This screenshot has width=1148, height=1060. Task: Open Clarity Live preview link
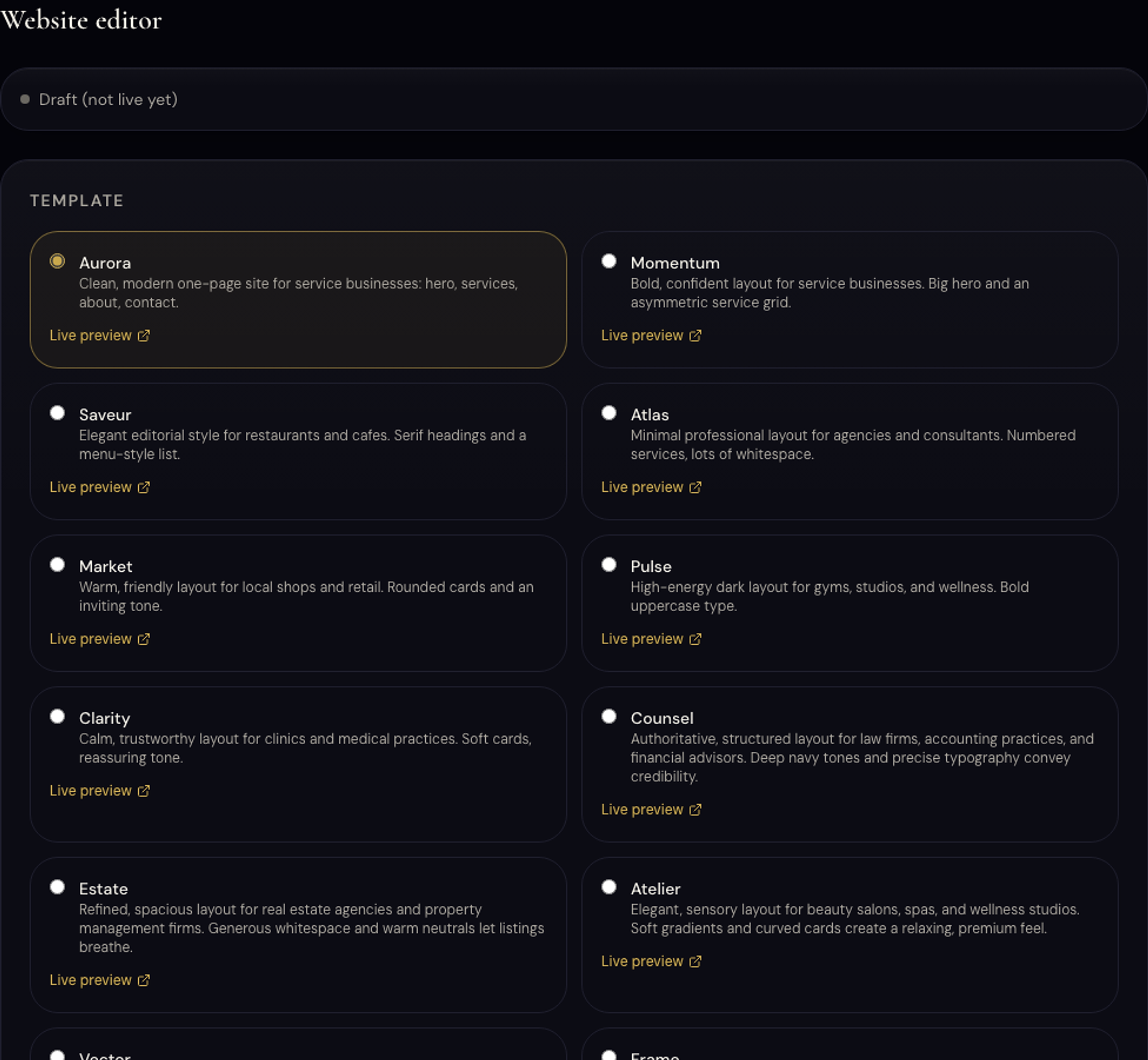pos(99,791)
